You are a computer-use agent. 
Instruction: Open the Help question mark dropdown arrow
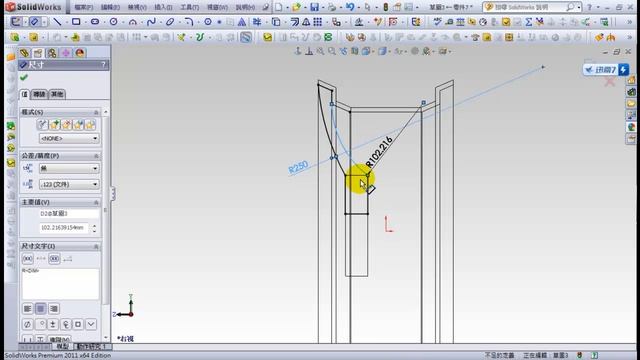[x=598, y=7]
